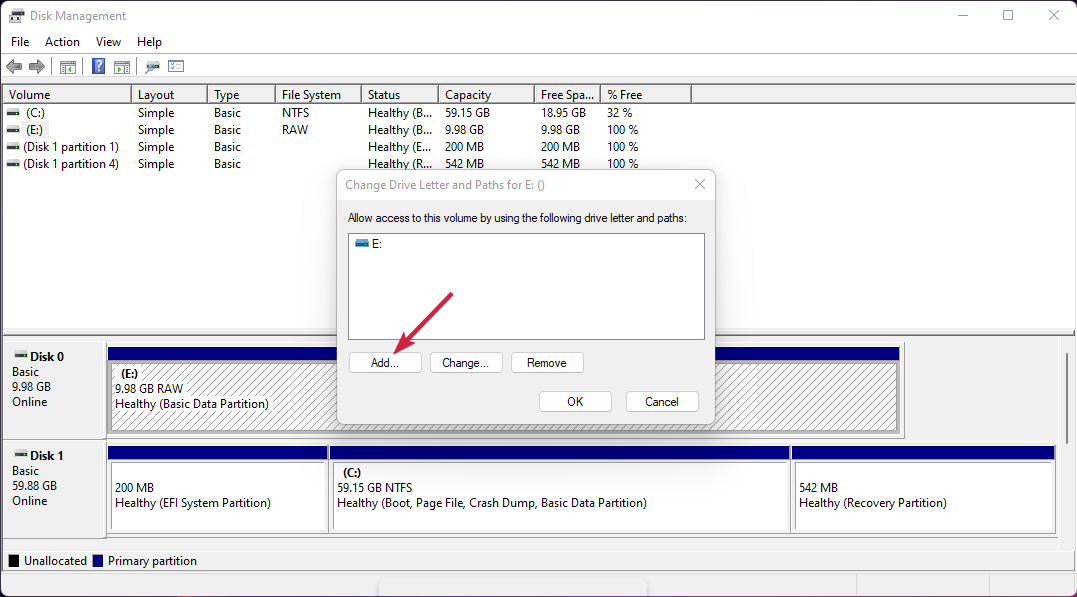Cancel the Change Drive Letter dialog
Image resolution: width=1077 pixels, height=597 pixels.
coord(661,402)
